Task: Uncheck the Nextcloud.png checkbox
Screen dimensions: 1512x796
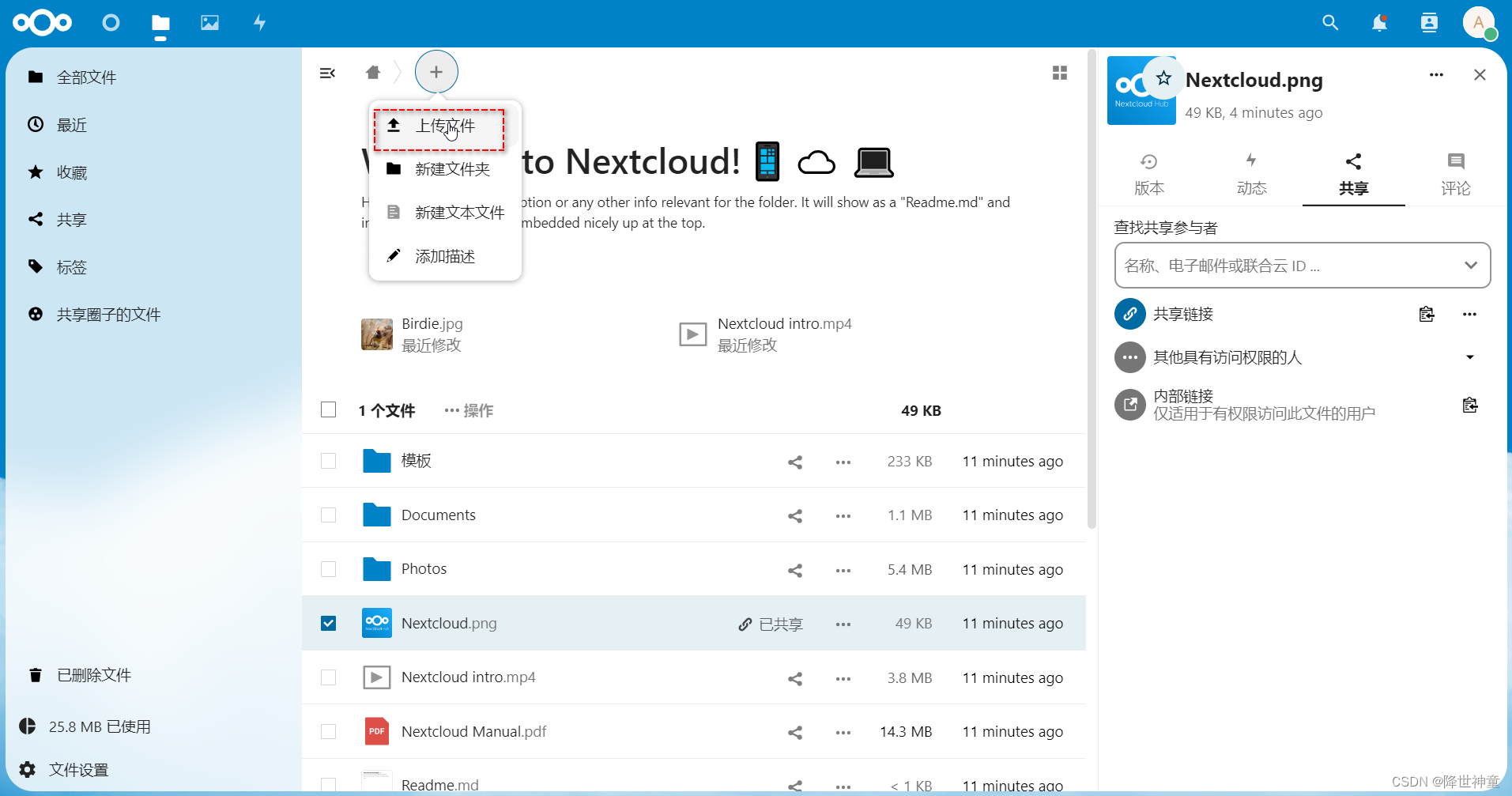Action: click(329, 623)
